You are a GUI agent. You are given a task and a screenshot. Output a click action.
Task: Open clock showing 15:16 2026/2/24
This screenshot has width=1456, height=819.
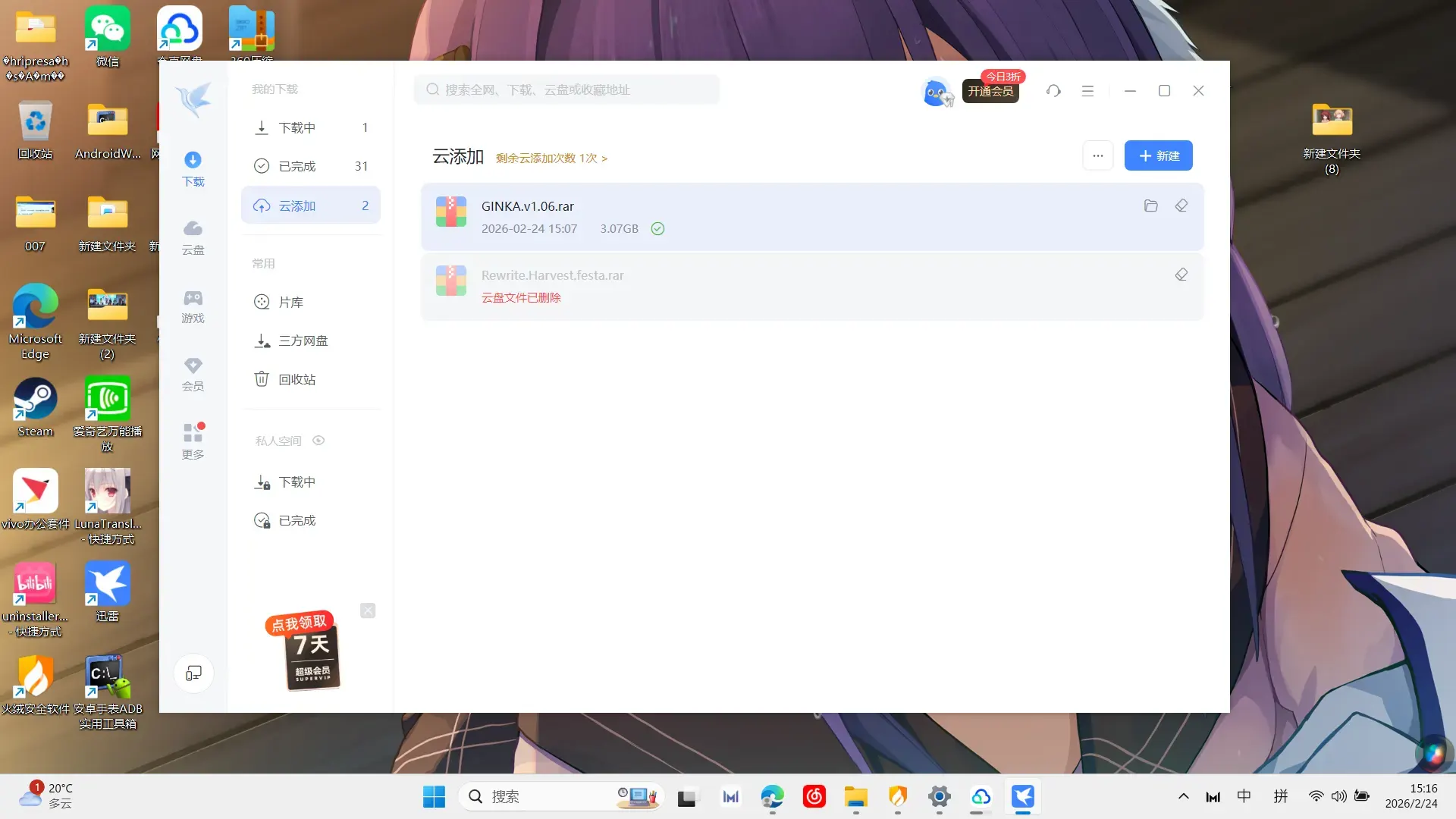point(1411,796)
